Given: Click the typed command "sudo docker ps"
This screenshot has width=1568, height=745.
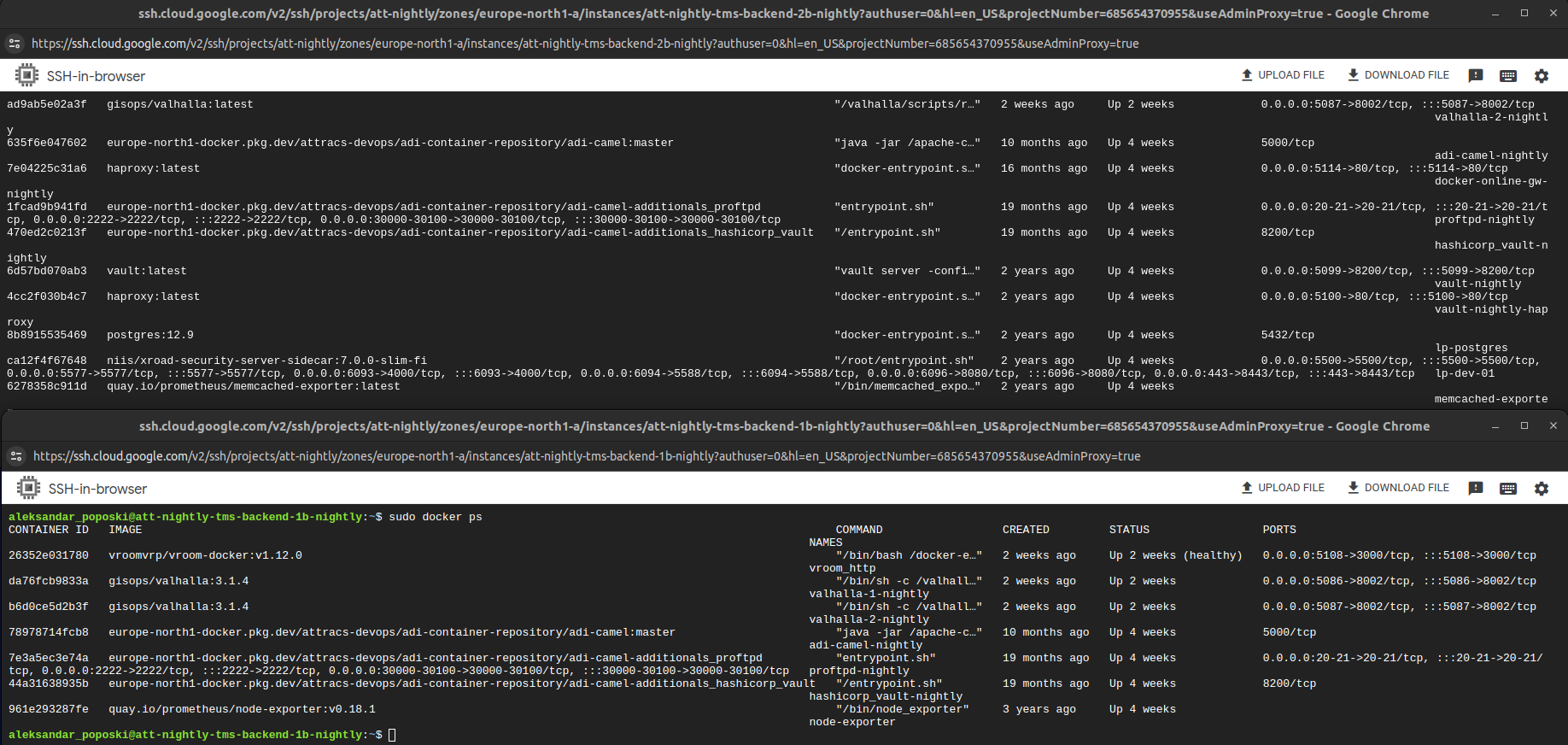Looking at the screenshot, I should coord(436,517).
